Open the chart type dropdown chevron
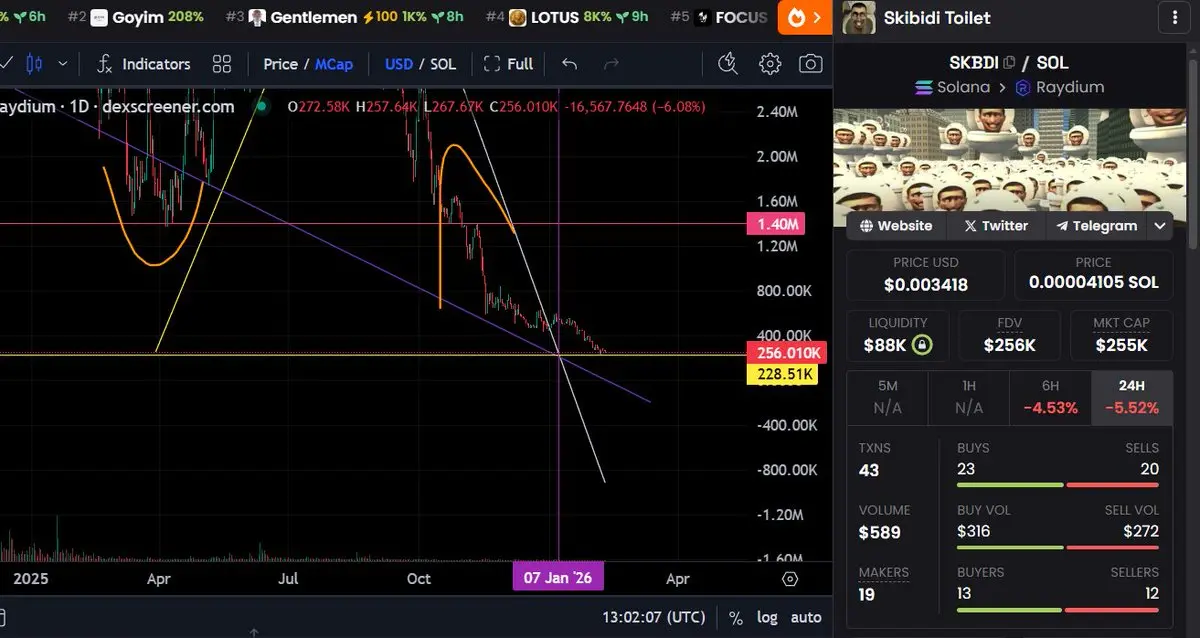 coord(63,64)
